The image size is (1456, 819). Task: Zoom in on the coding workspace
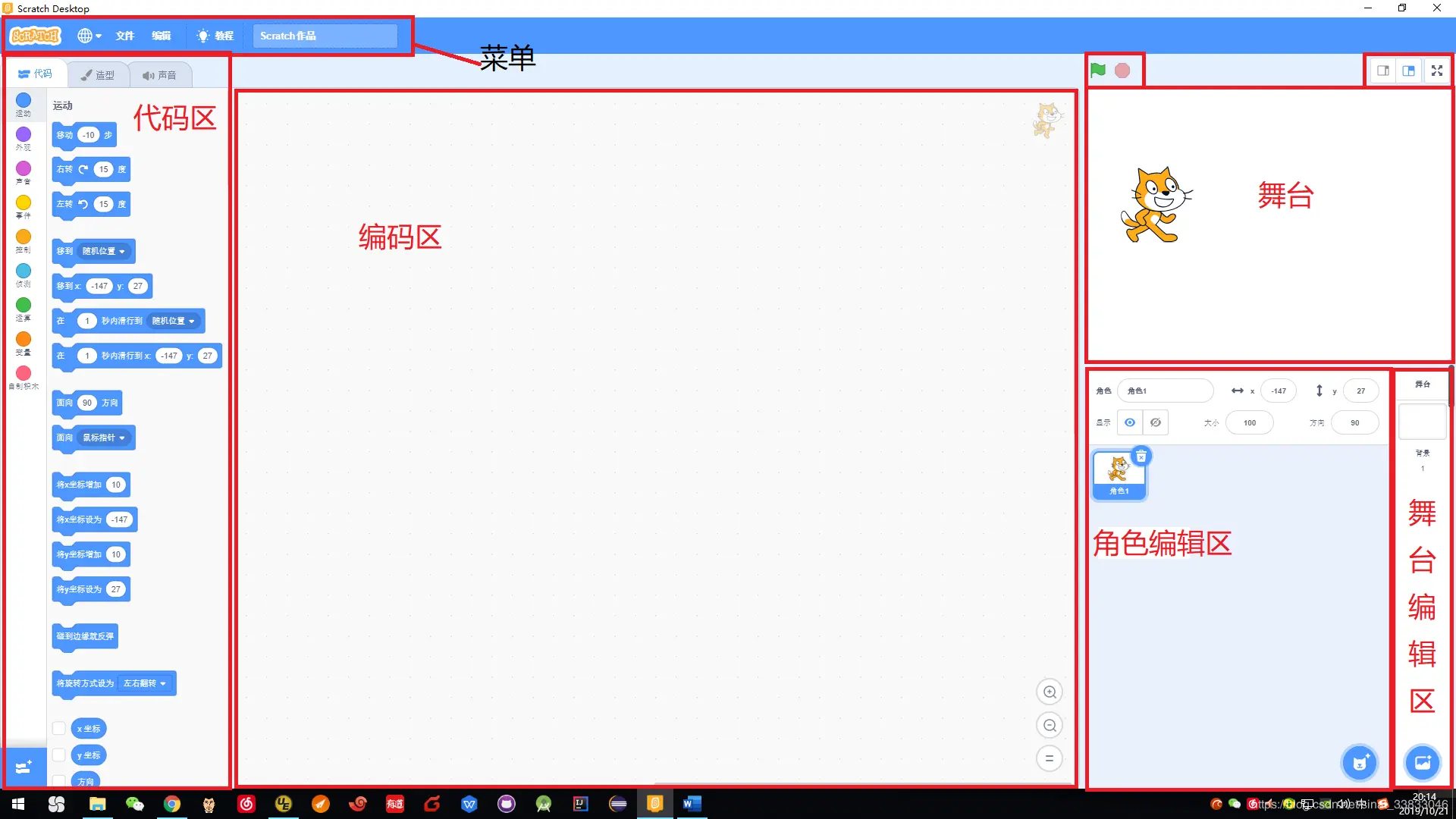click(x=1050, y=692)
